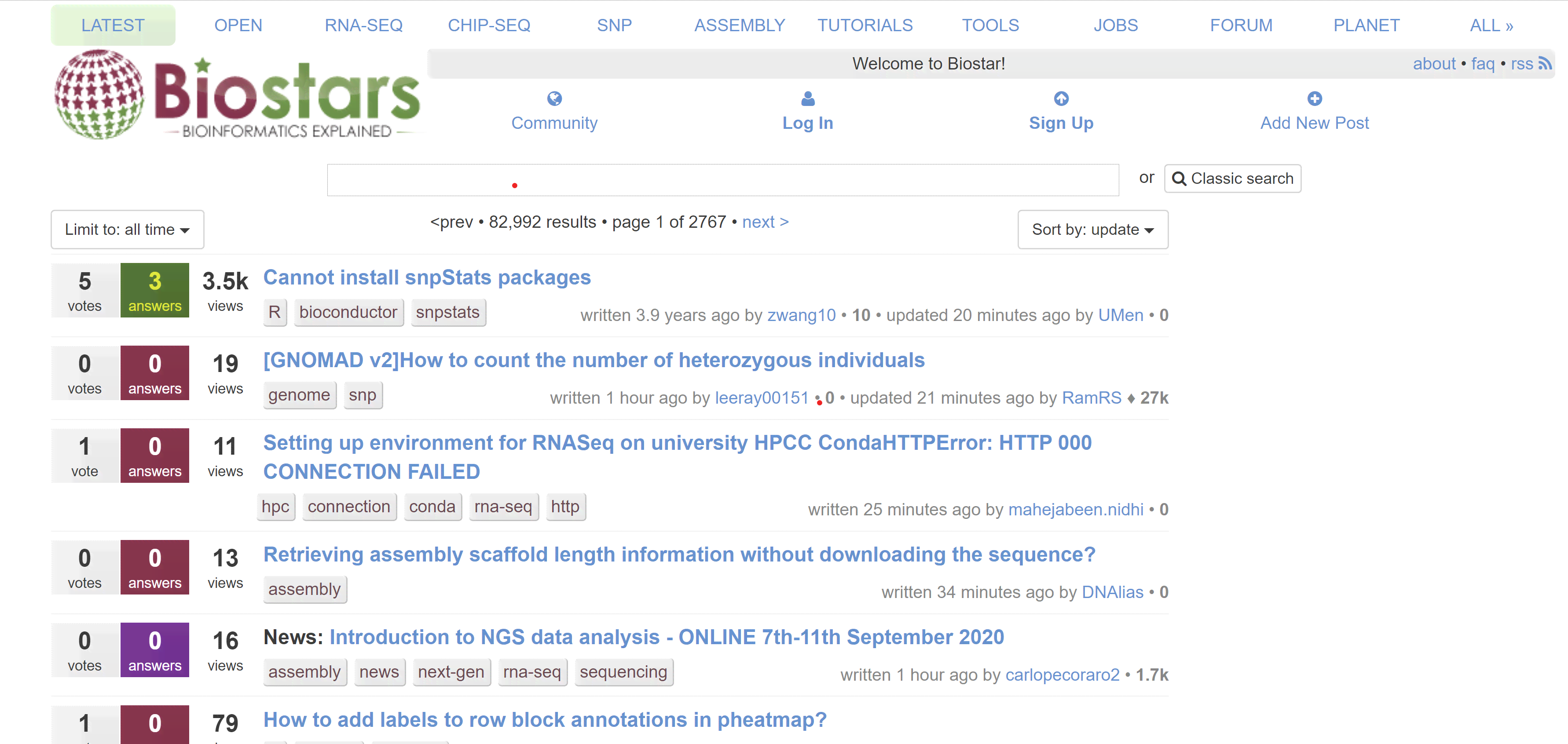Viewport: 1568px width, 744px height.
Task: Click the Log In user icon
Action: [x=808, y=98]
